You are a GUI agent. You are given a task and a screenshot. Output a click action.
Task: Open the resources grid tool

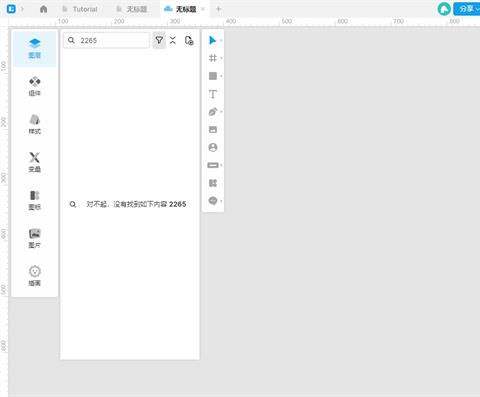[x=213, y=183]
